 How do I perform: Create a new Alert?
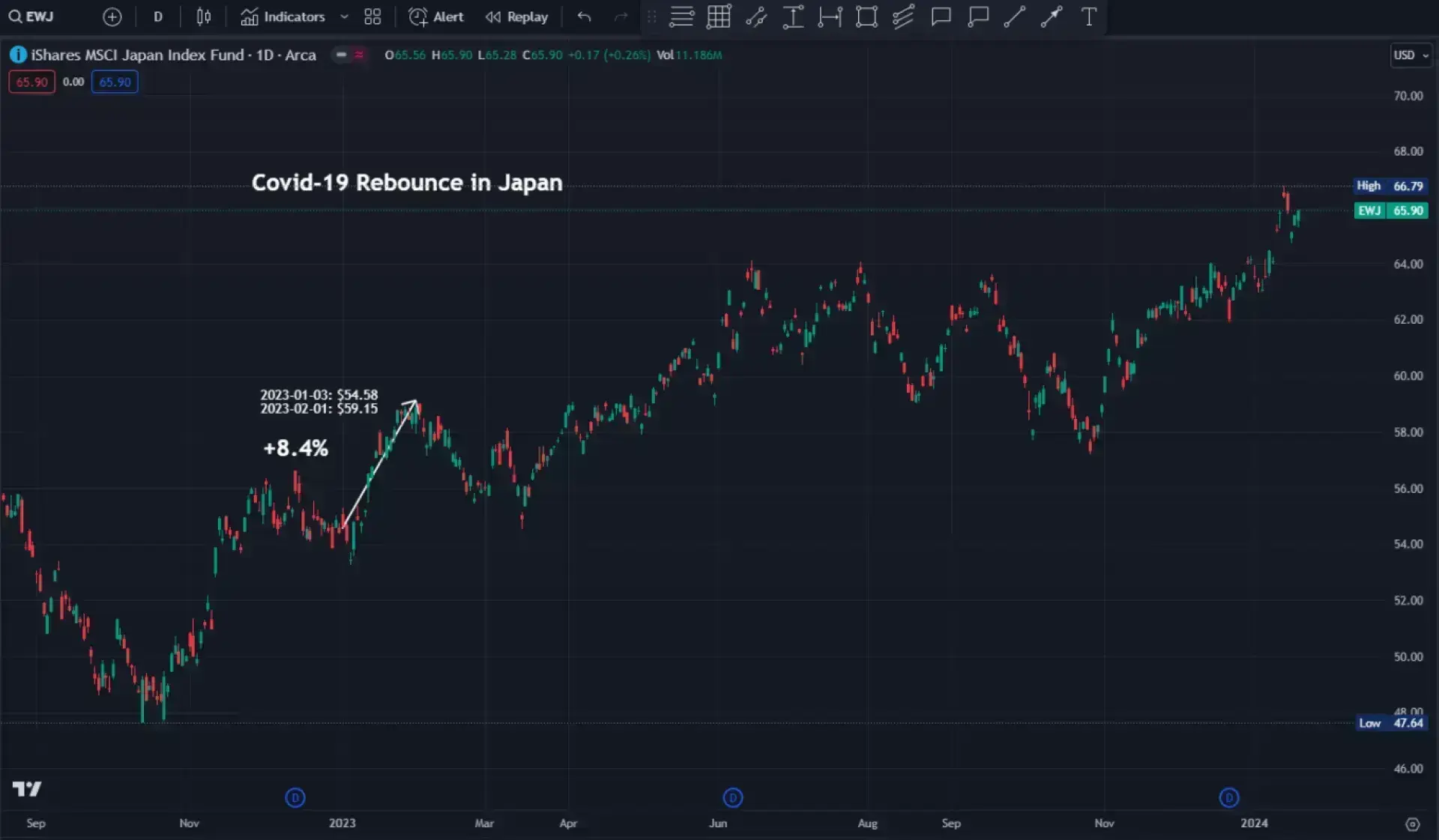(x=436, y=16)
